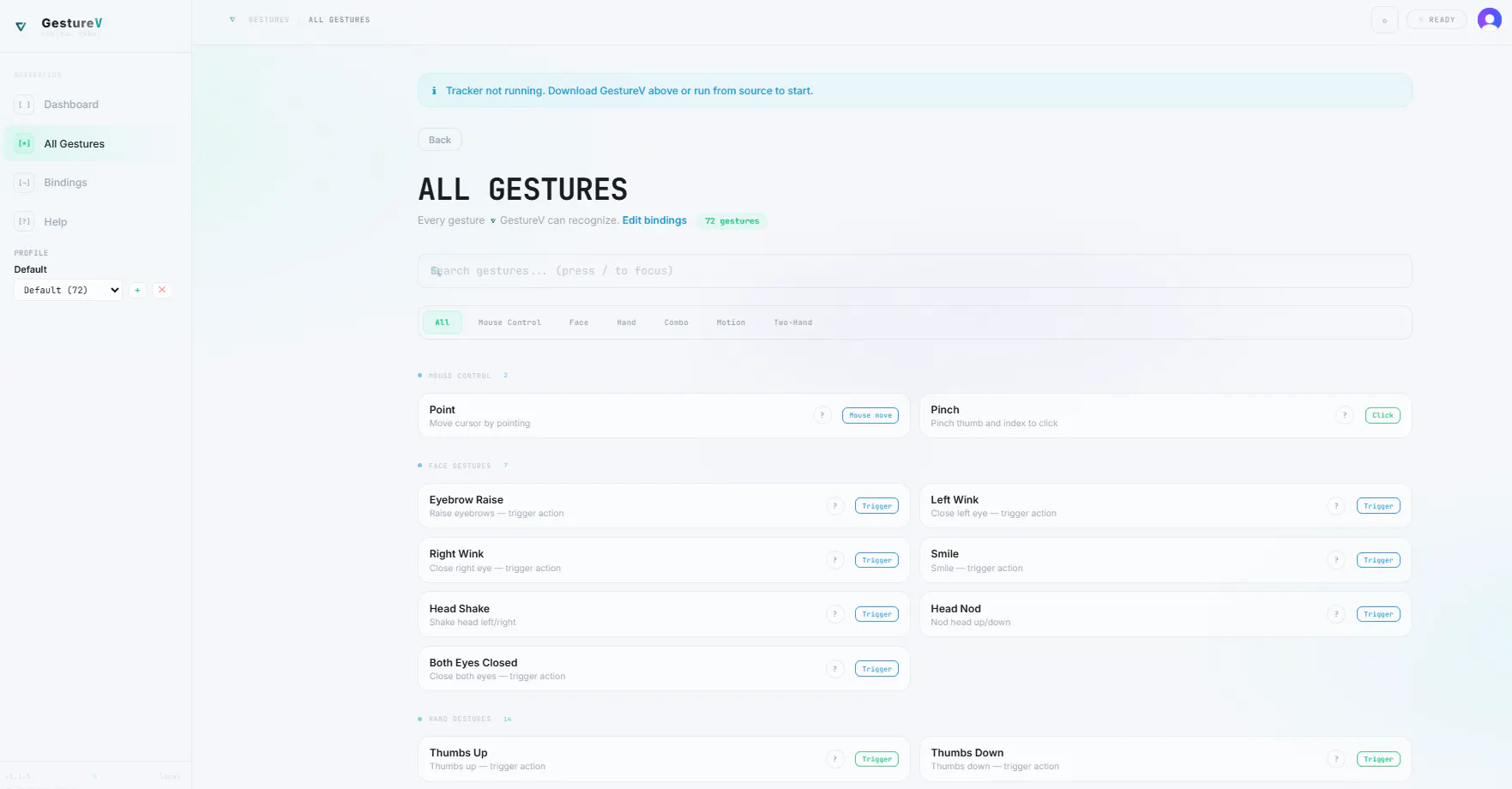Show help for Both Eyes Closed gesture

[834, 669]
